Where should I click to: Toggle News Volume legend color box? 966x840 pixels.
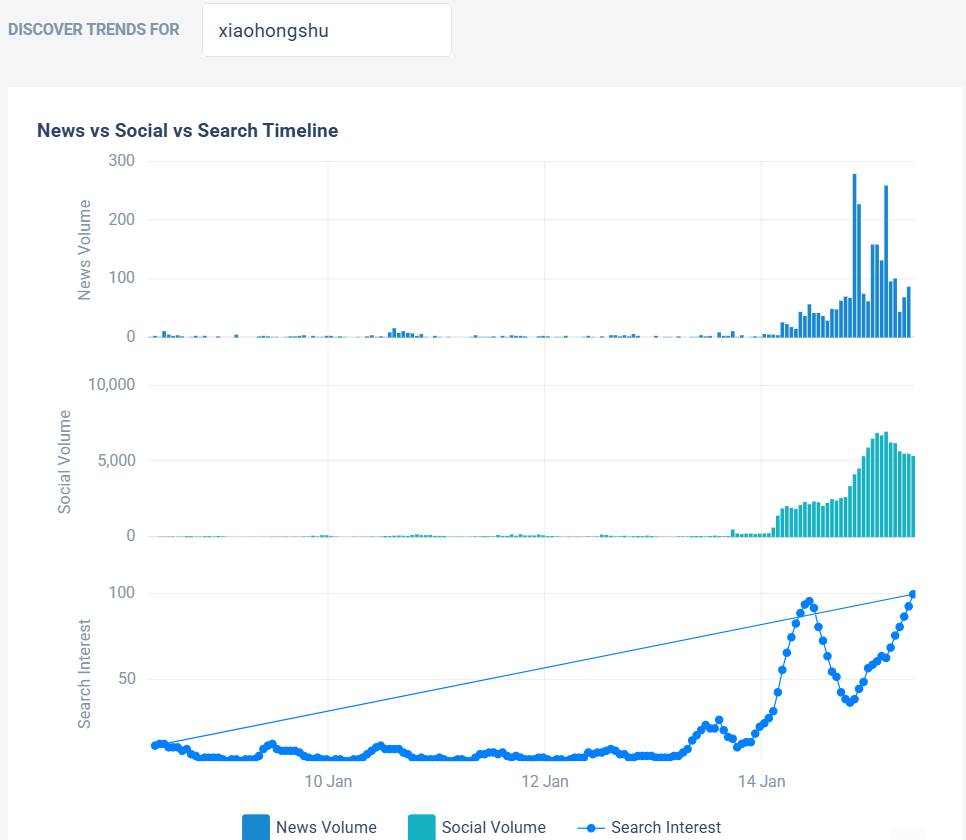256,827
